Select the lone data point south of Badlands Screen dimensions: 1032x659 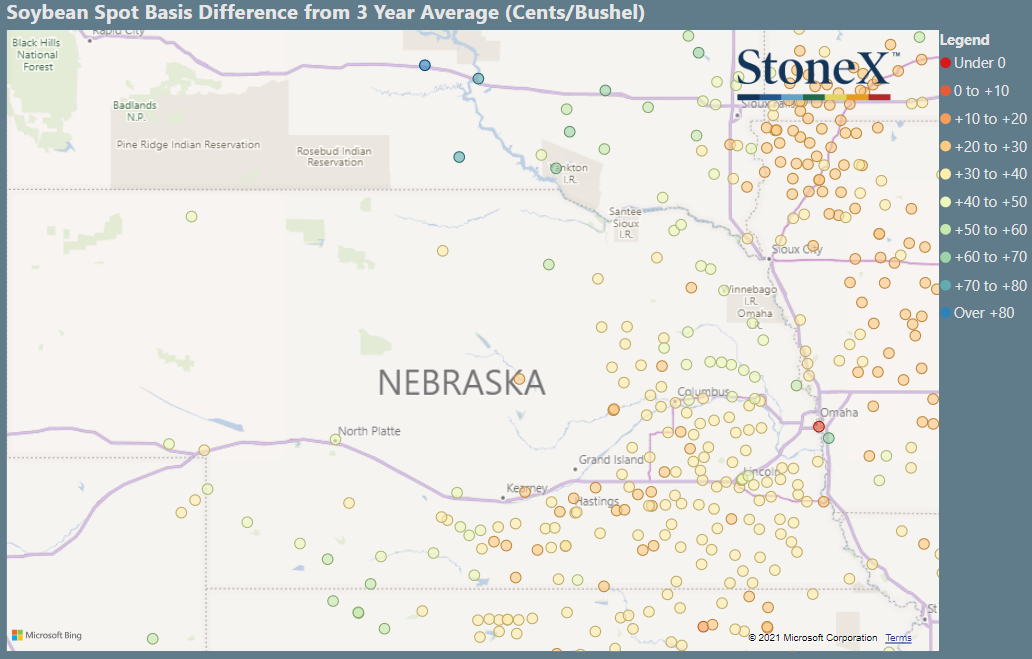tap(192, 216)
